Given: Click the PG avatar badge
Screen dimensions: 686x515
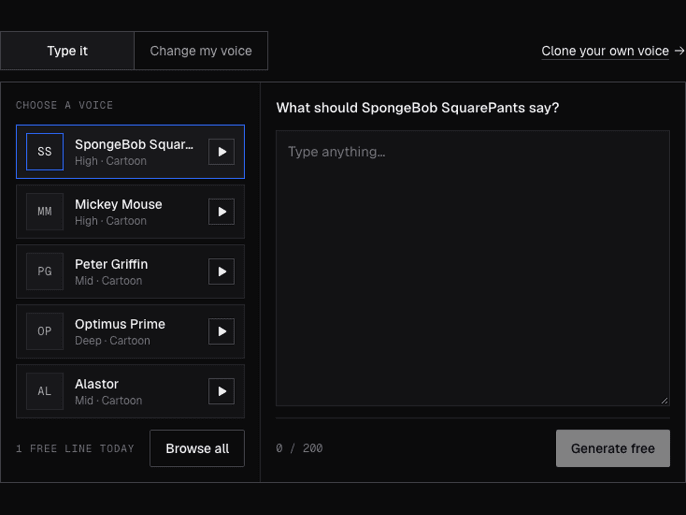Looking at the screenshot, I should click(x=45, y=272).
